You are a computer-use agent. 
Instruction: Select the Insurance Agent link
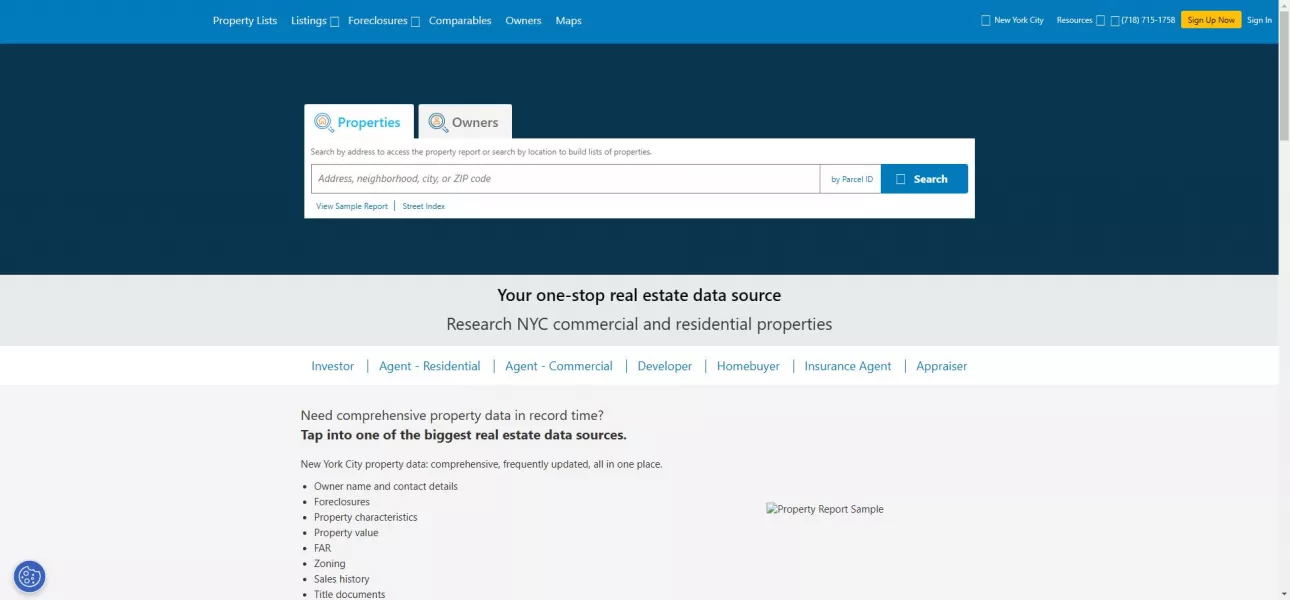[x=848, y=366]
